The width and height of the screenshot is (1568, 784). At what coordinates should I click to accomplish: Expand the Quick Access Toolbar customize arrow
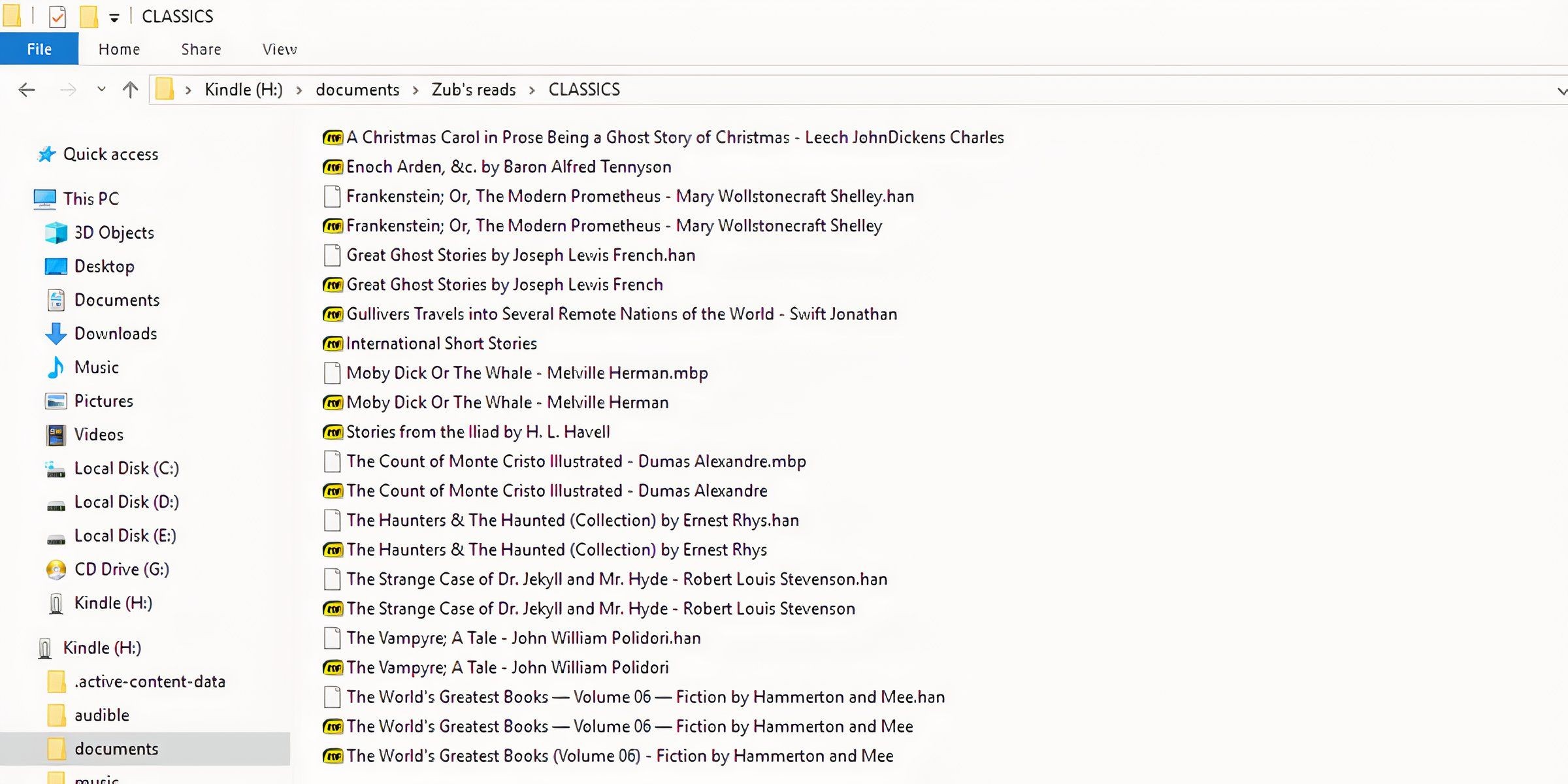coord(114,18)
